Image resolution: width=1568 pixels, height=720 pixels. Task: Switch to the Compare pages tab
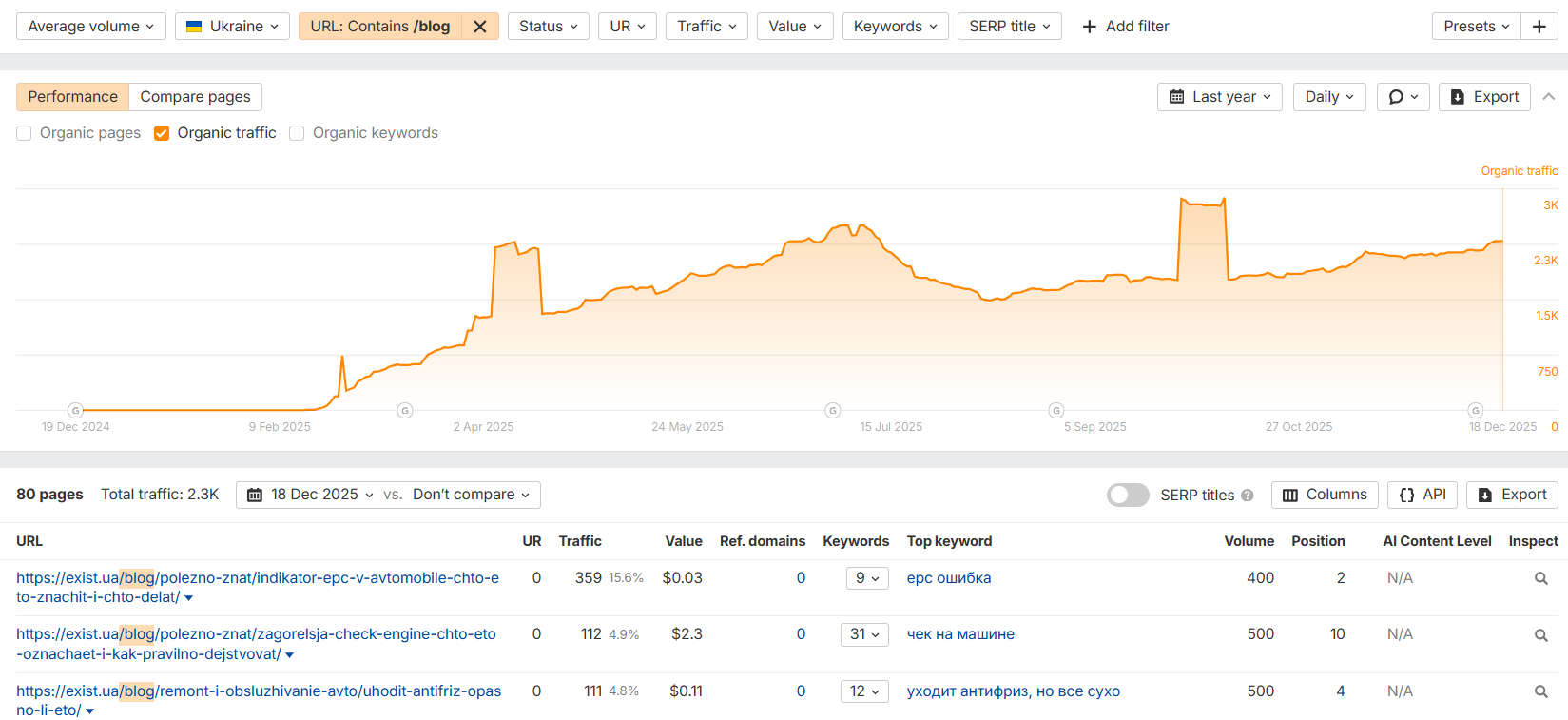pyautogui.click(x=195, y=97)
